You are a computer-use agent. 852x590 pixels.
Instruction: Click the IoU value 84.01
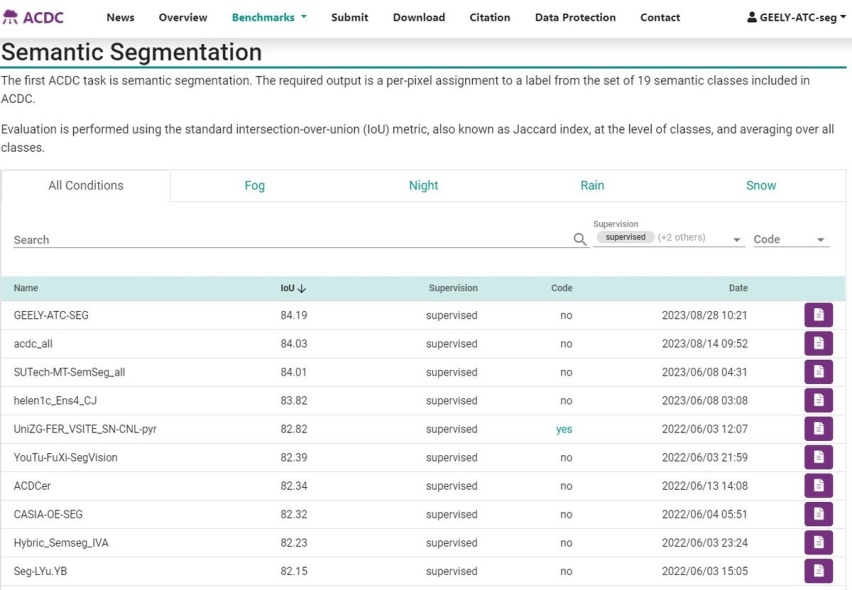[x=294, y=372]
